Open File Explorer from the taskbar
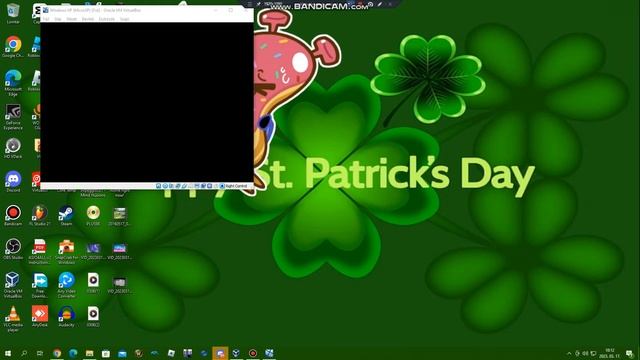This screenshot has width=640, height=360. (x=89, y=353)
